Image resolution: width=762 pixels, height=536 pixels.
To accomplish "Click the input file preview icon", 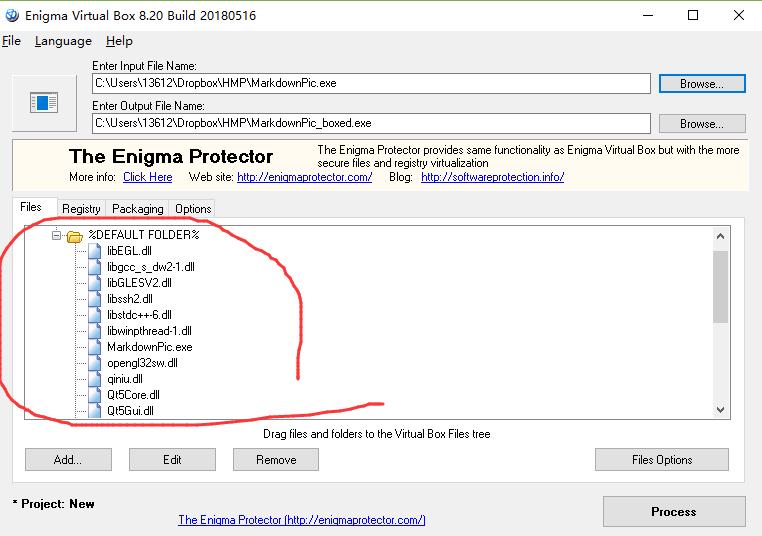I will (44, 103).
